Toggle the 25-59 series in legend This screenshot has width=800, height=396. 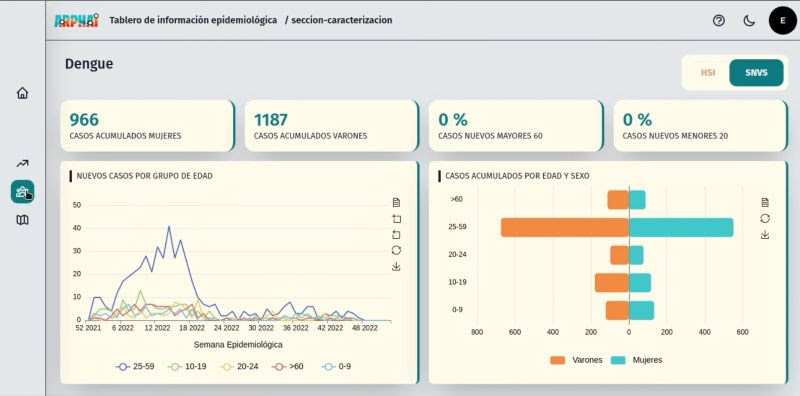(x=135, y=366)
